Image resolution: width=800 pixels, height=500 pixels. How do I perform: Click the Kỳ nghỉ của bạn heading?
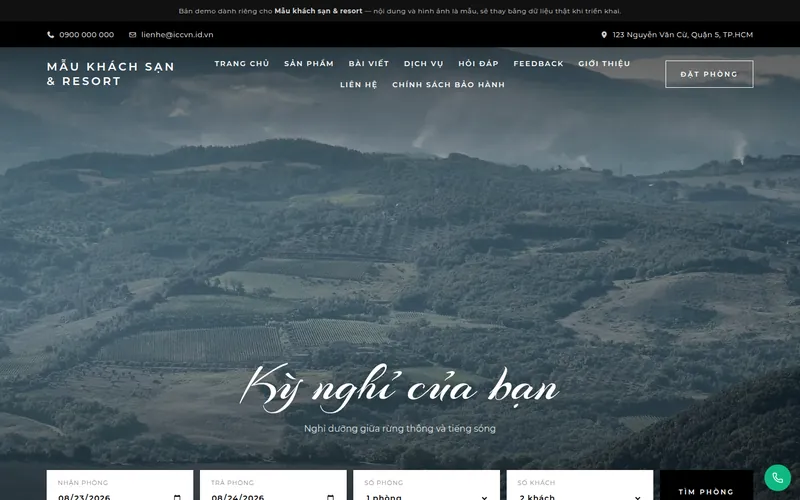399,389
